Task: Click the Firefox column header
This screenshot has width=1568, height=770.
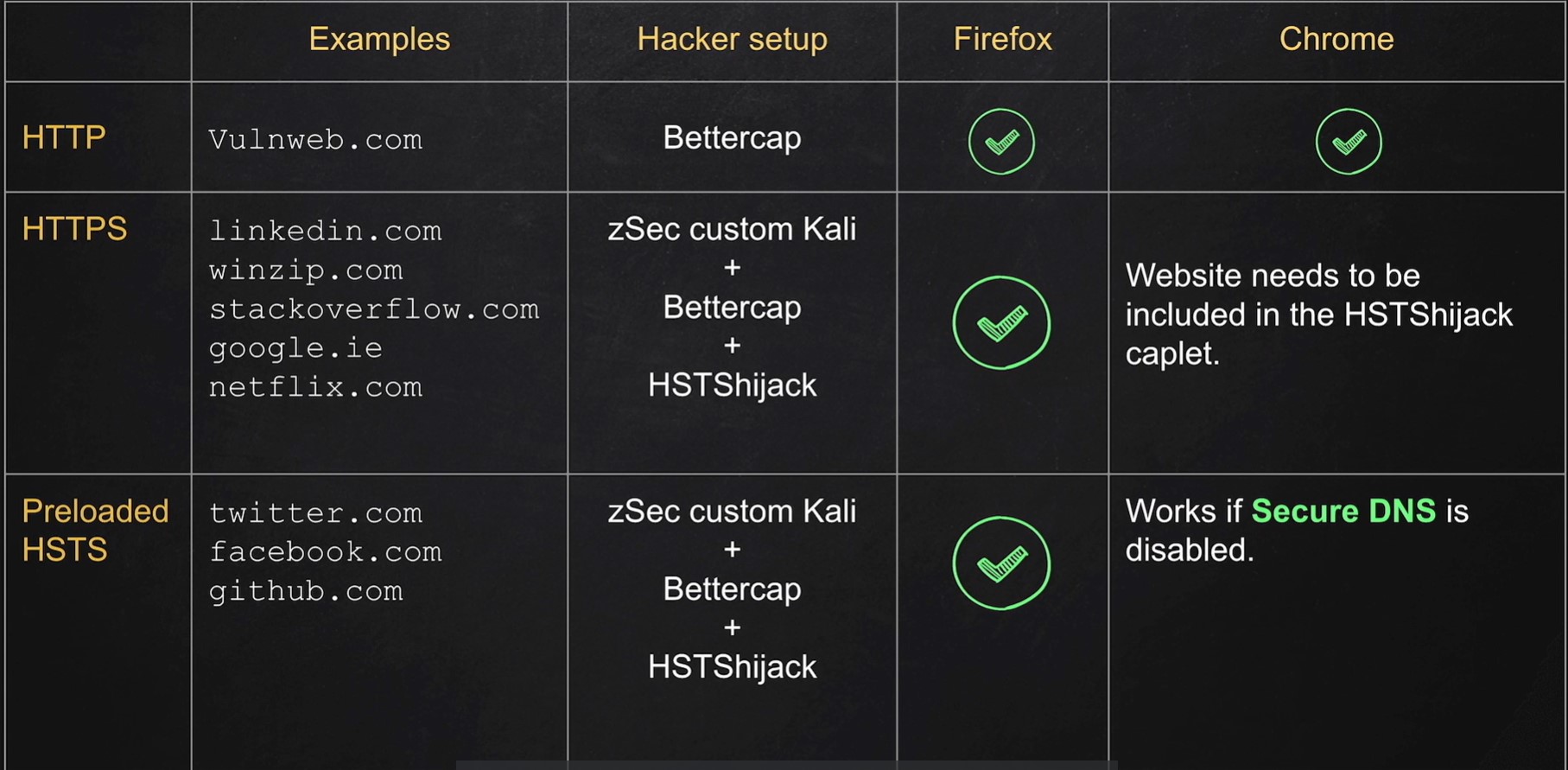Action: (x=1002, y=39)
